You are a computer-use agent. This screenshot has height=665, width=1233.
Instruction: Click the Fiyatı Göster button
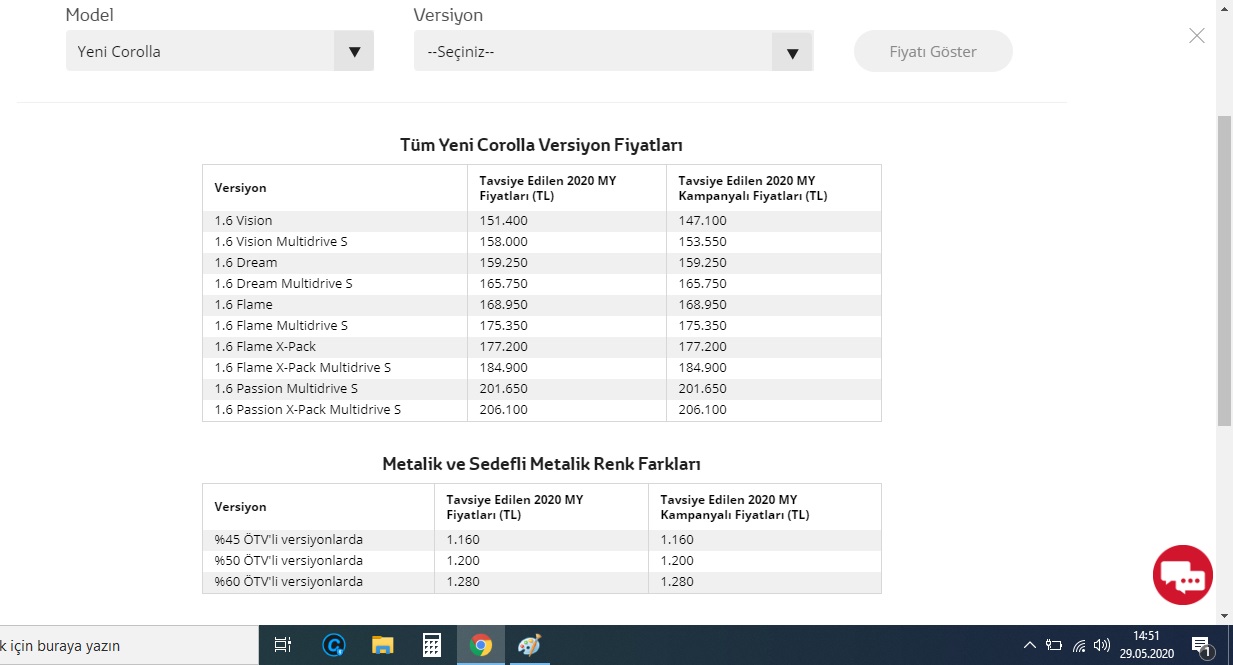(x=933, y=51)
